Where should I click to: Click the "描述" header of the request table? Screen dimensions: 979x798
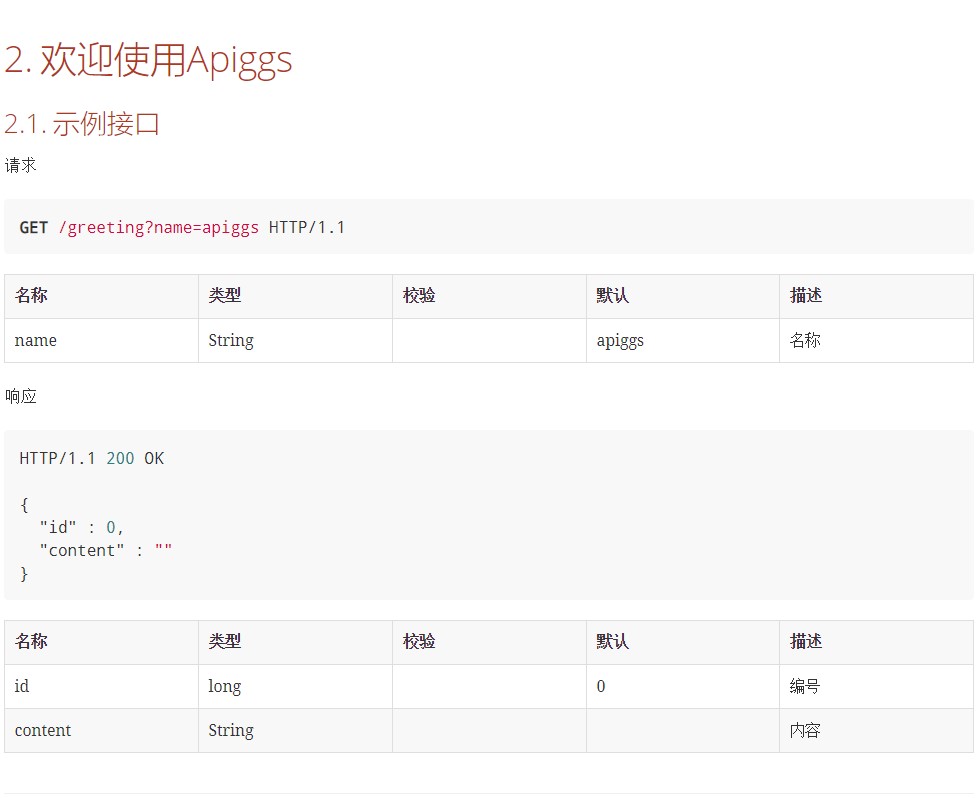(x=805, y=295)
